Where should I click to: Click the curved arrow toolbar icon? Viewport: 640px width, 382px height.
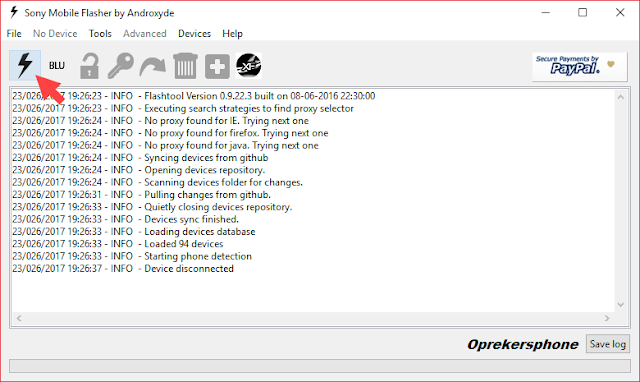[x=153, y=66]
